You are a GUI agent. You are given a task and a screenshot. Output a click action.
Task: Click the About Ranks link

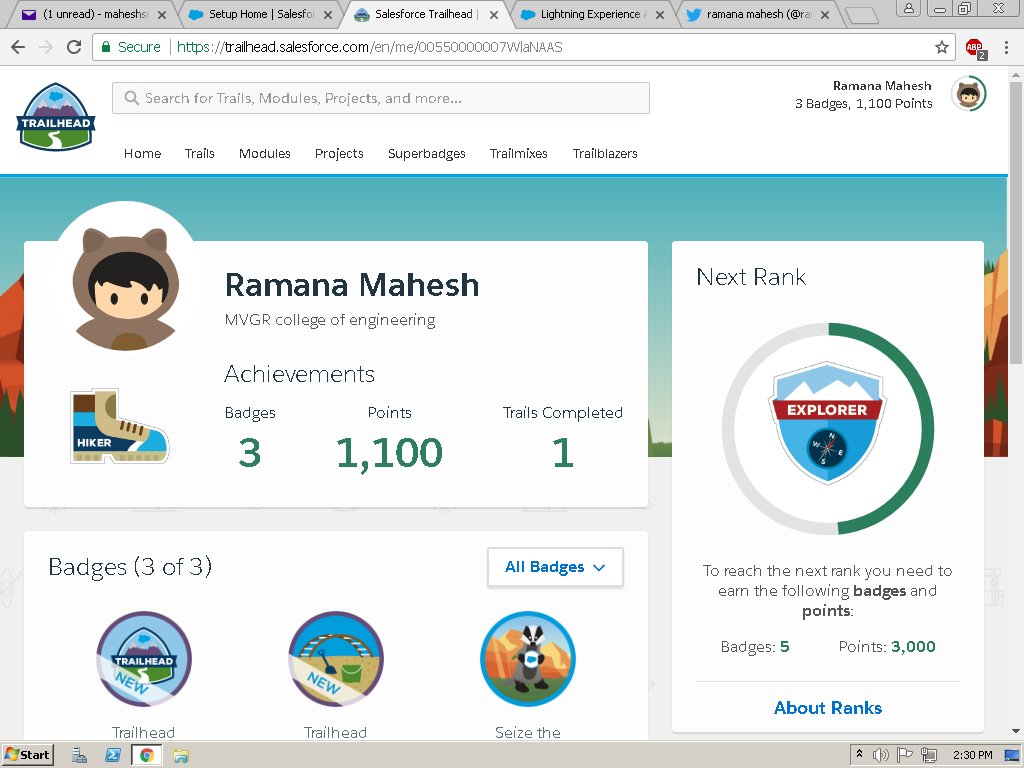coord(827,708)
